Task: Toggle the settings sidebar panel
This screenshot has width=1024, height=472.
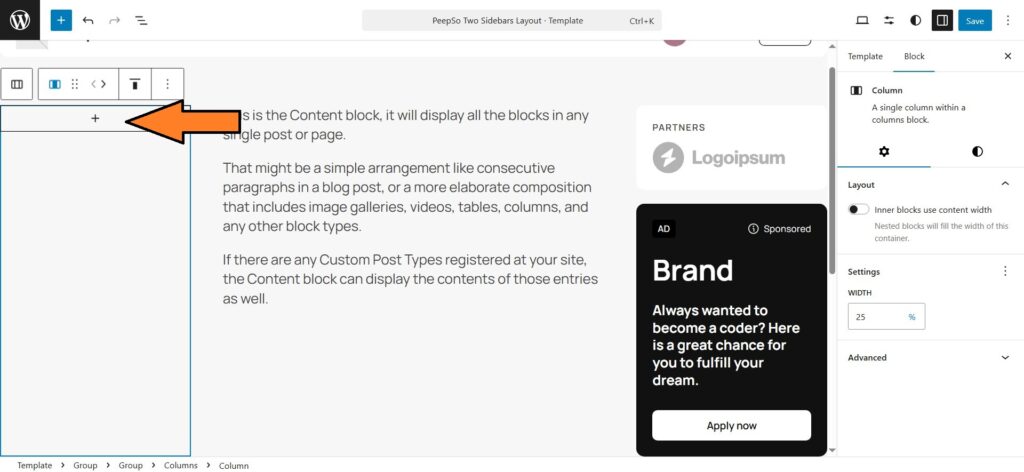Action: point(941,20)
